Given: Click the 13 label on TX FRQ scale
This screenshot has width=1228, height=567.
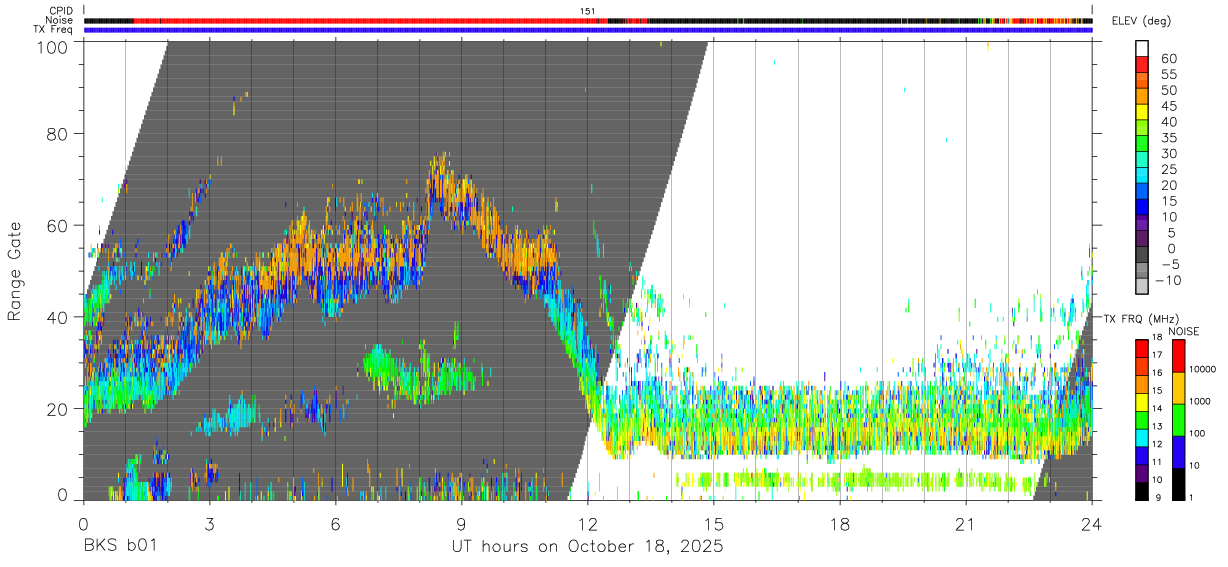Looking at the screenshot, I should point(1157,425).
